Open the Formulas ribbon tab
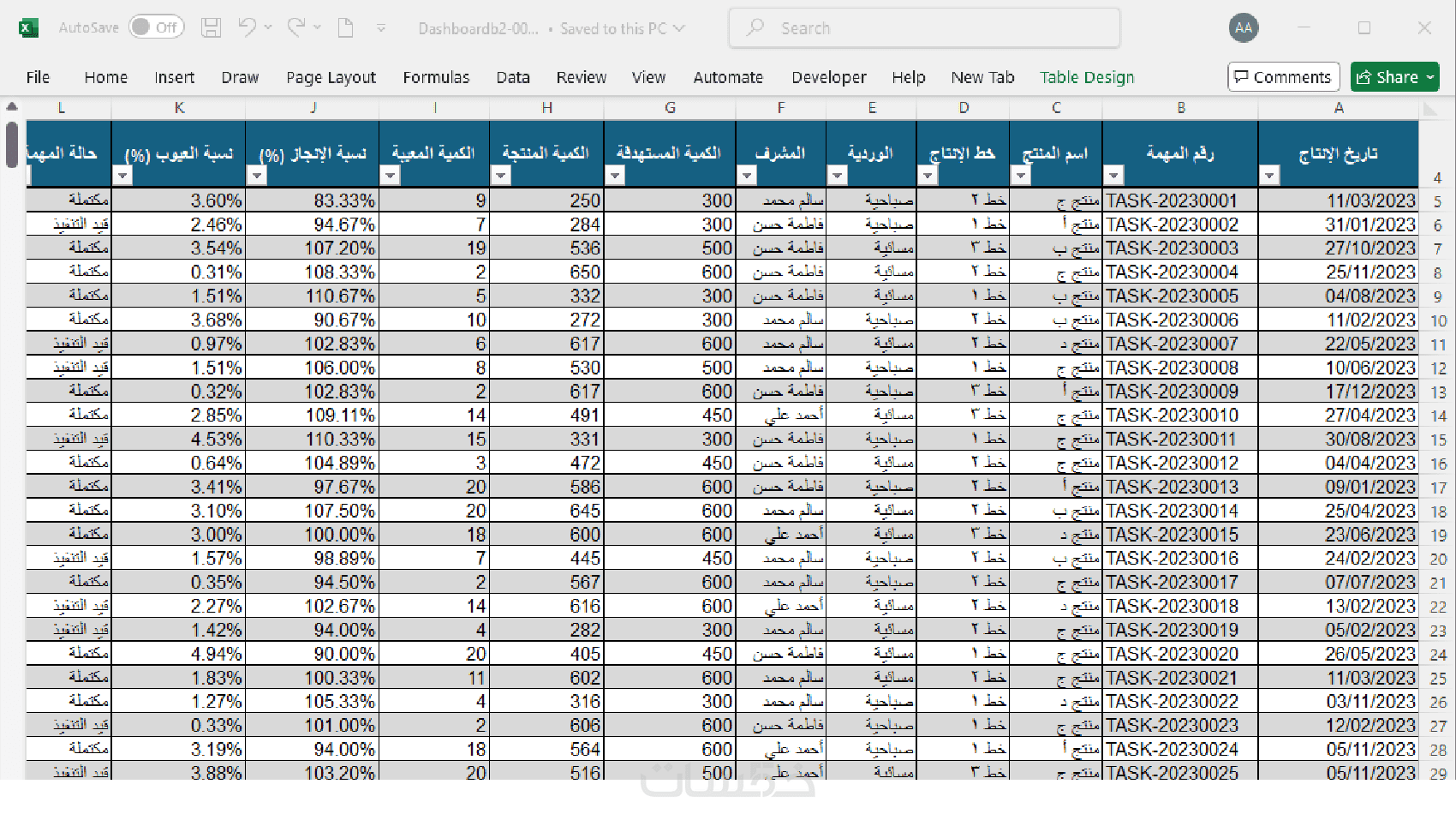Screen dimensions: 1456x814 tap(436, 77)
